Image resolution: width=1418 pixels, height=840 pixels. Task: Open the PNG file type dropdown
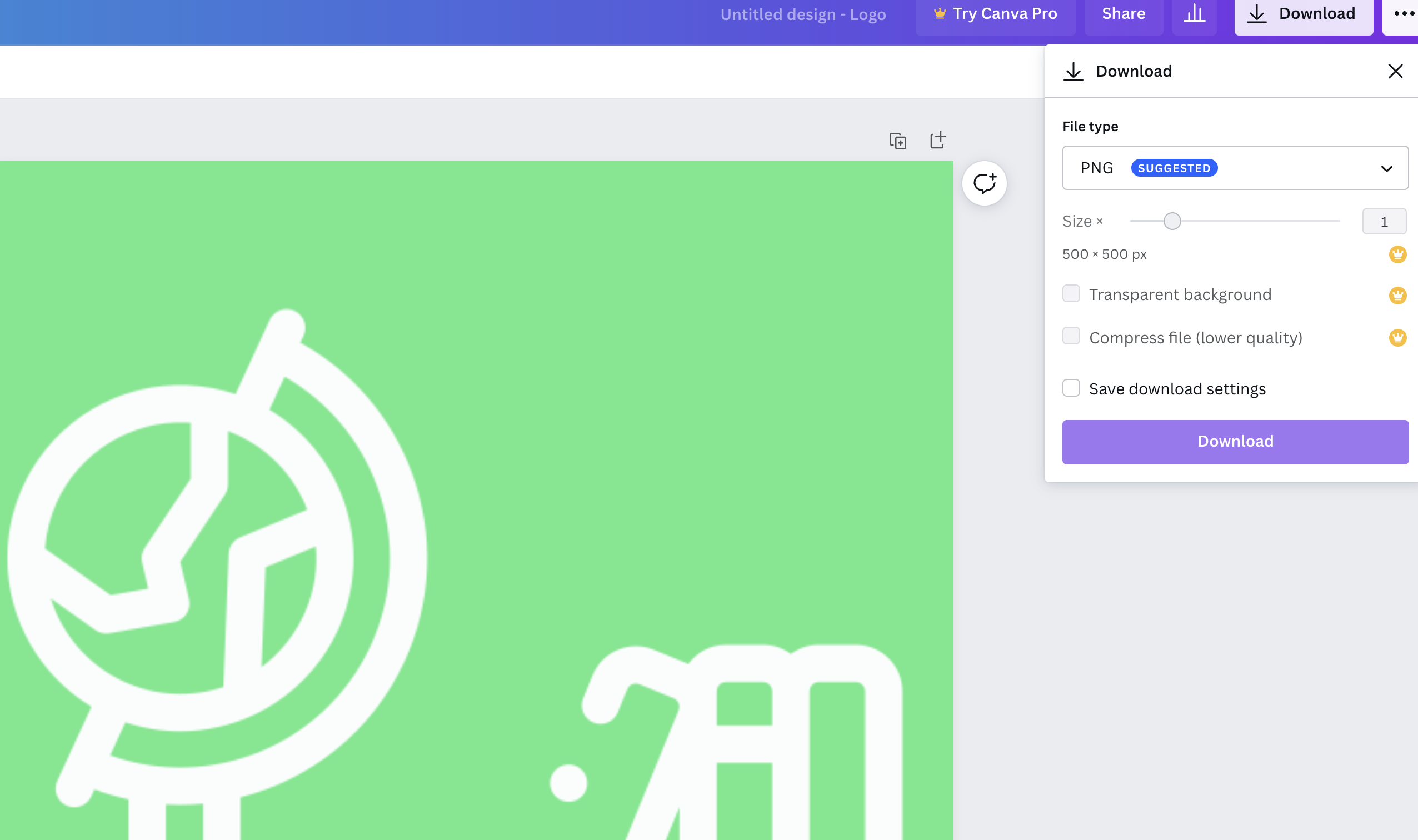pyautogui.click(x=1234, y=168)
